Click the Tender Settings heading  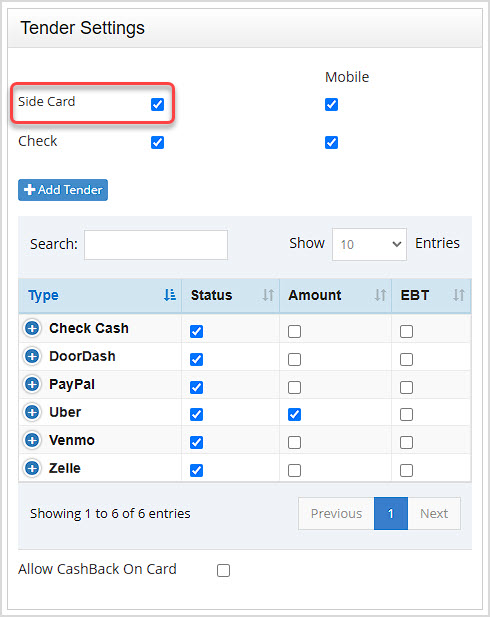point(83,28)
